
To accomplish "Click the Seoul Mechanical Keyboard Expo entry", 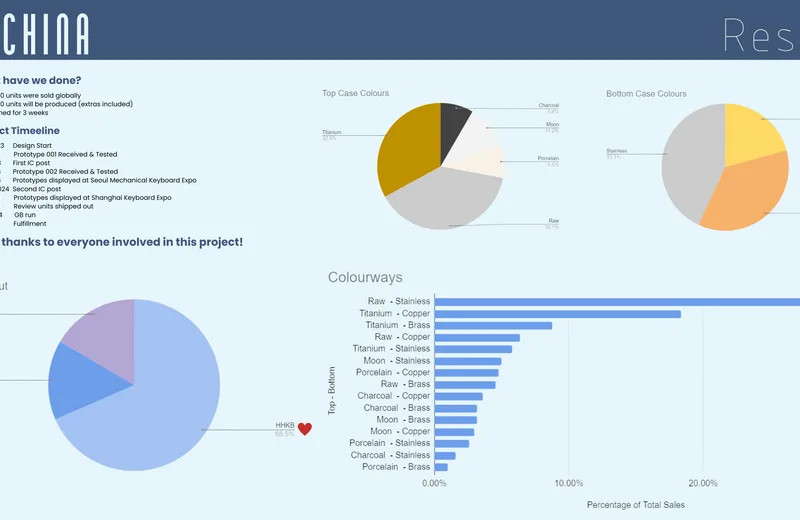I will click(x=105, y=180).
